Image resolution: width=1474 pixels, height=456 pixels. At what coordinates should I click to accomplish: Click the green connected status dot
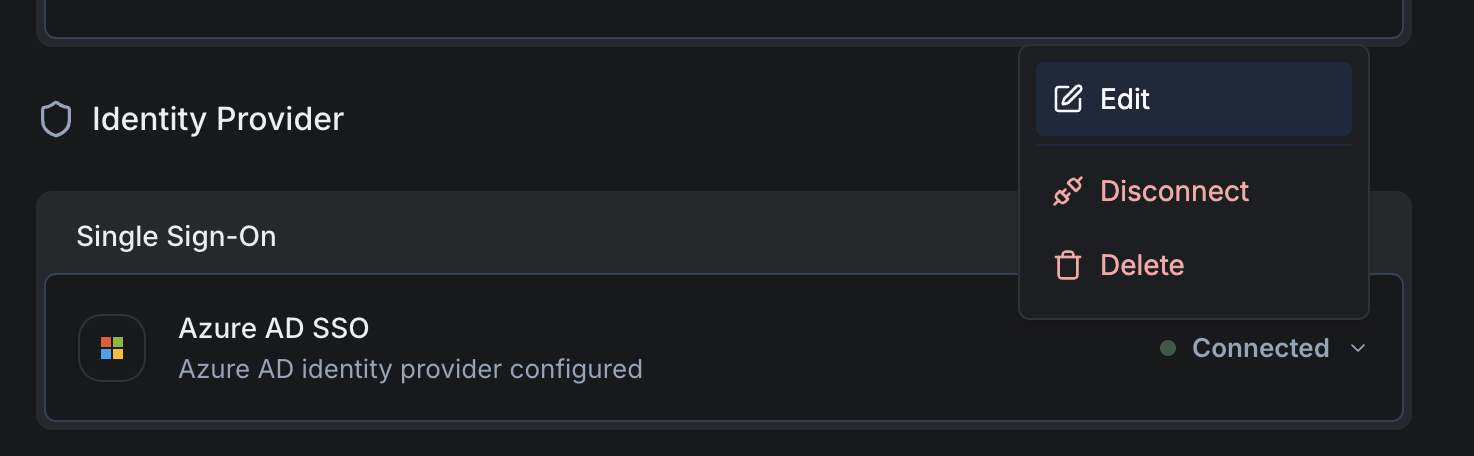click(1167, 348)
